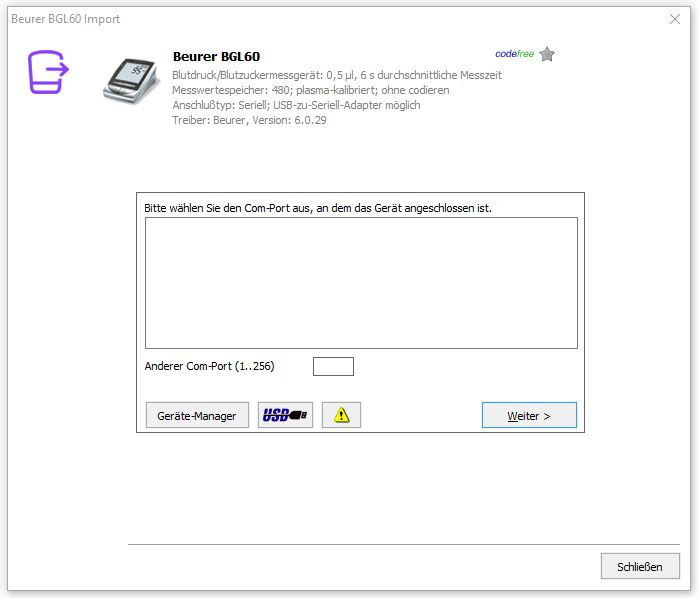Screen dimensions: 699x598
Task: Click the 'Anderer Com-Port (1..256)' label
Action: [x=210, y=366]
